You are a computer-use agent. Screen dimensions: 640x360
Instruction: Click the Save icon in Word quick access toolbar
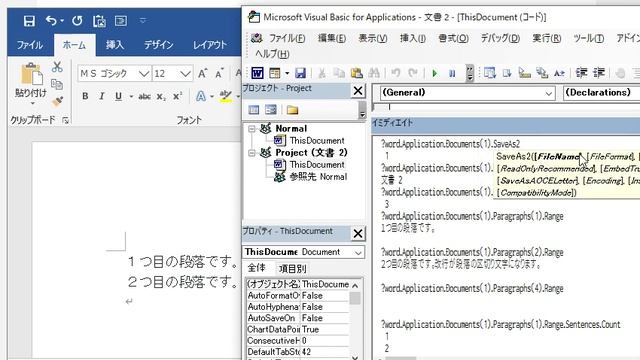(x=29, y=21)
